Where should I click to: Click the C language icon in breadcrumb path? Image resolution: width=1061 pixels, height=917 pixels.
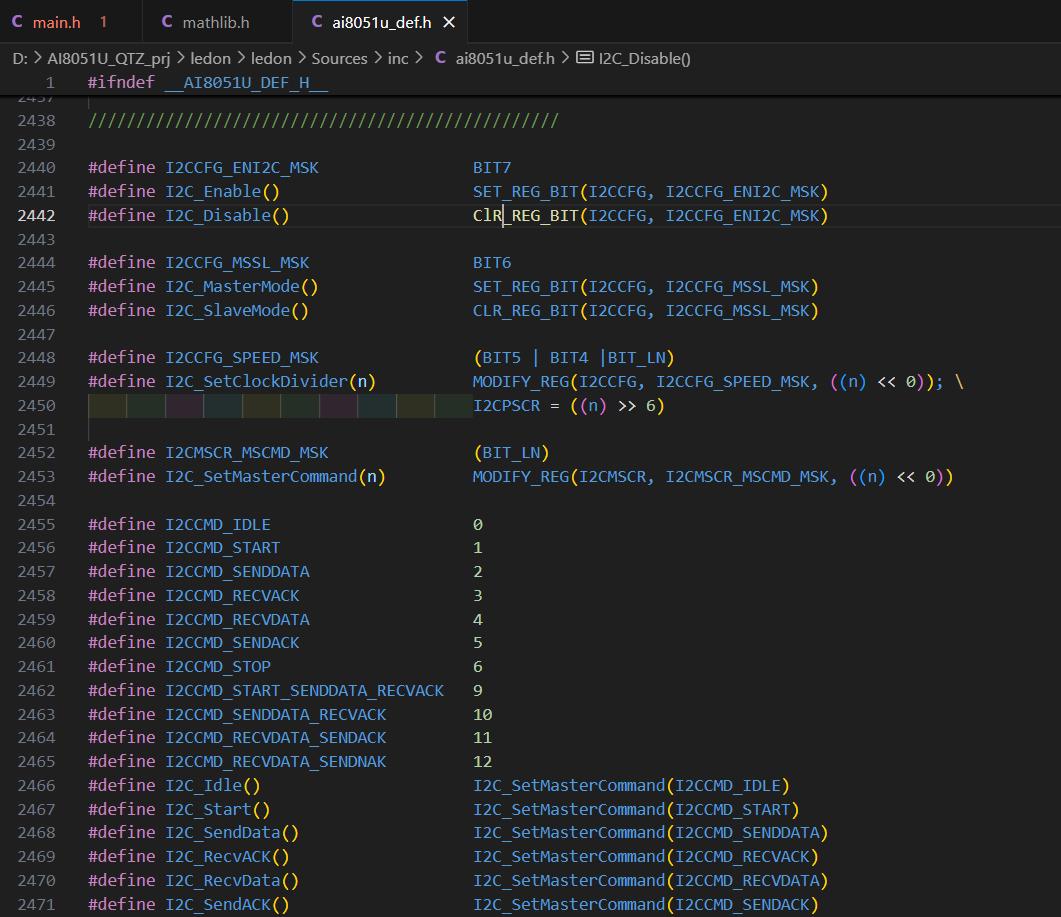point(440,58)
